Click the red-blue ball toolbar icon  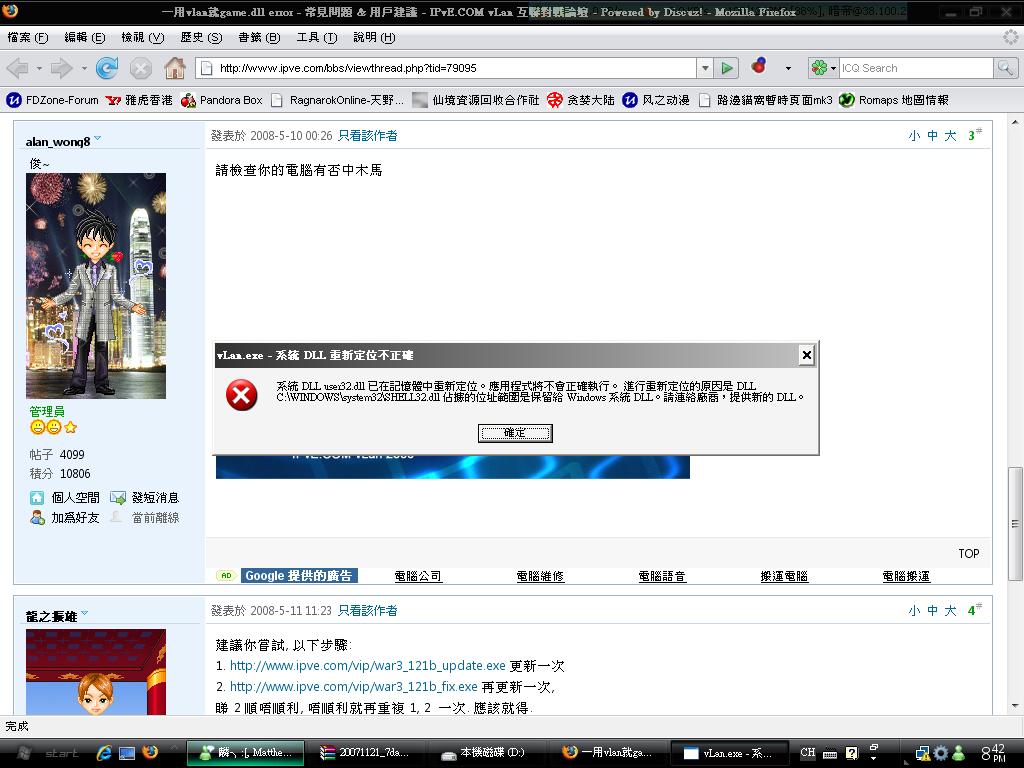(x=758, y=66)
